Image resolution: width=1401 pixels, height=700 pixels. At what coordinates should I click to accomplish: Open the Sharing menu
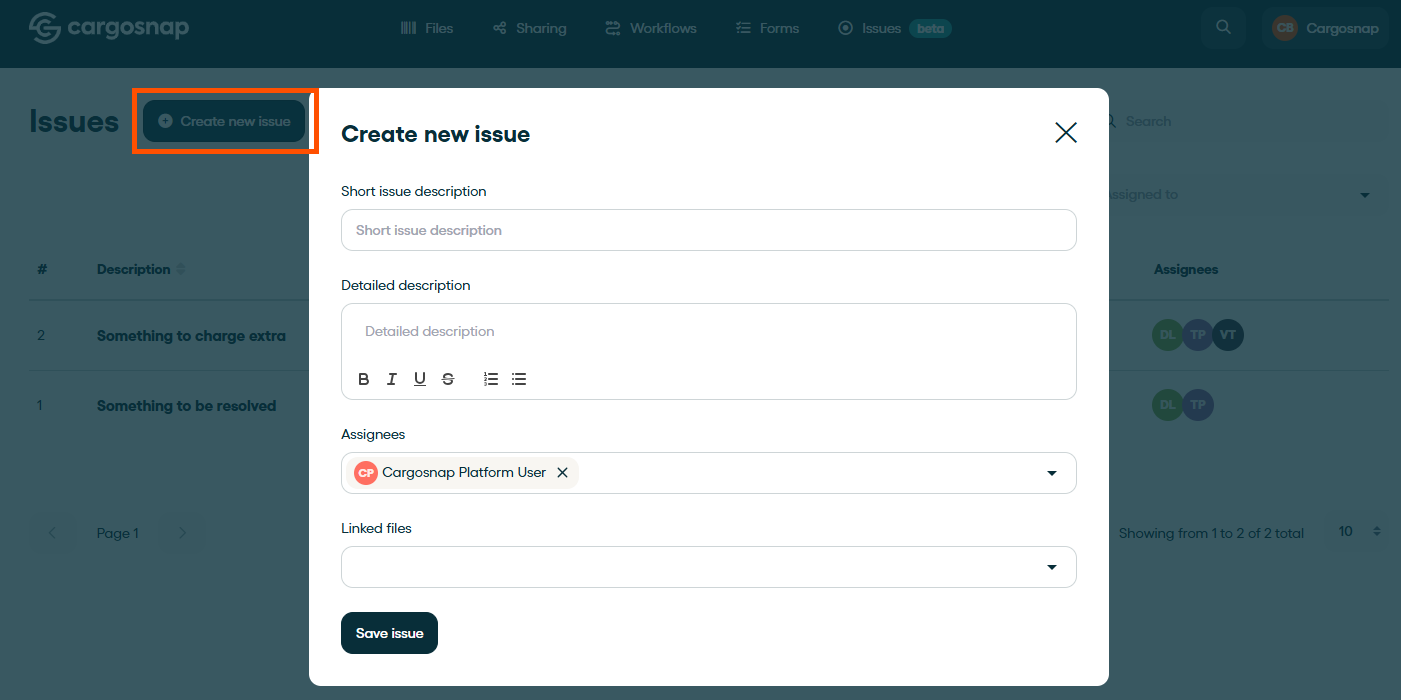coord(530,28)
